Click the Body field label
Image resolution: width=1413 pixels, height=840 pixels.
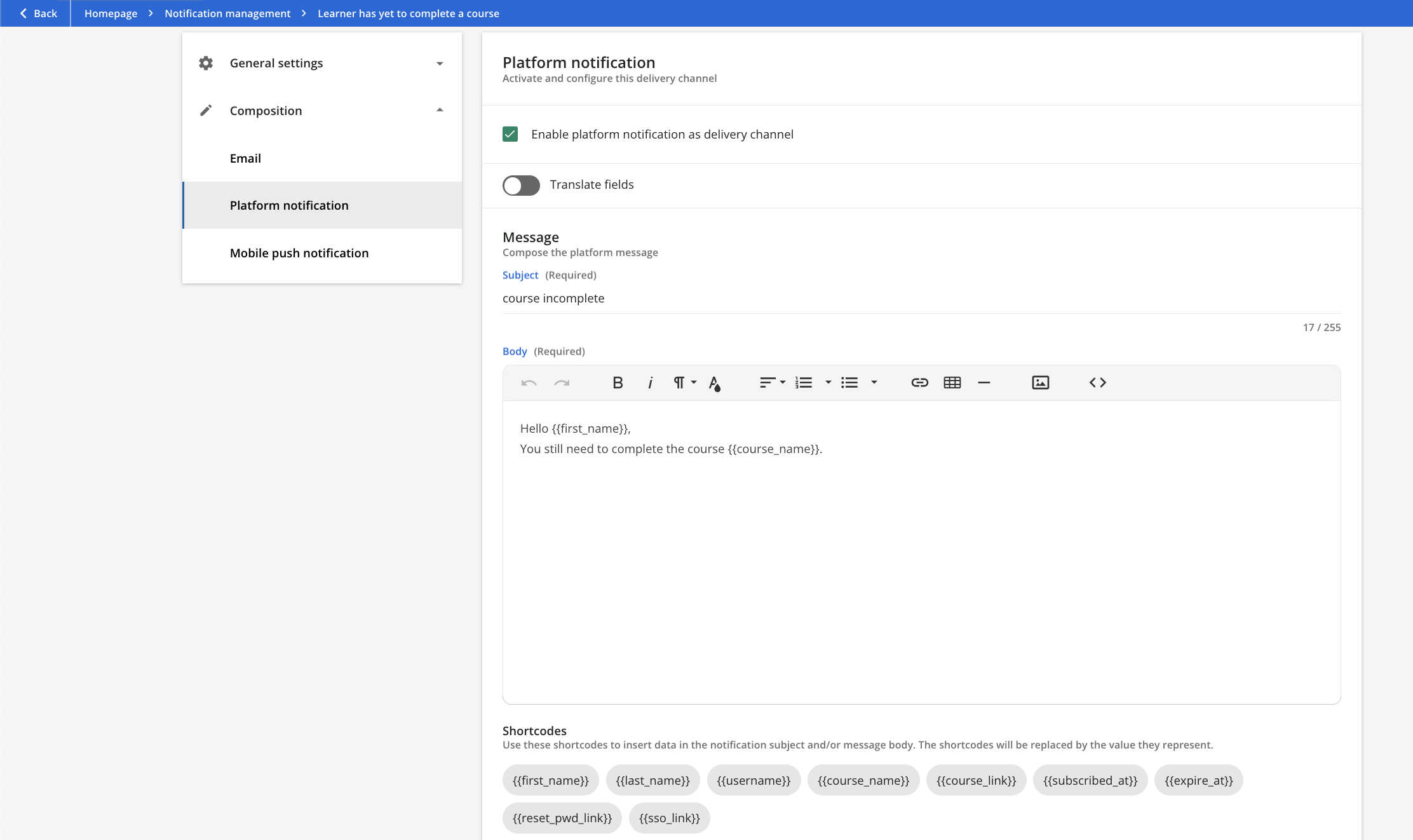[515, 351]
